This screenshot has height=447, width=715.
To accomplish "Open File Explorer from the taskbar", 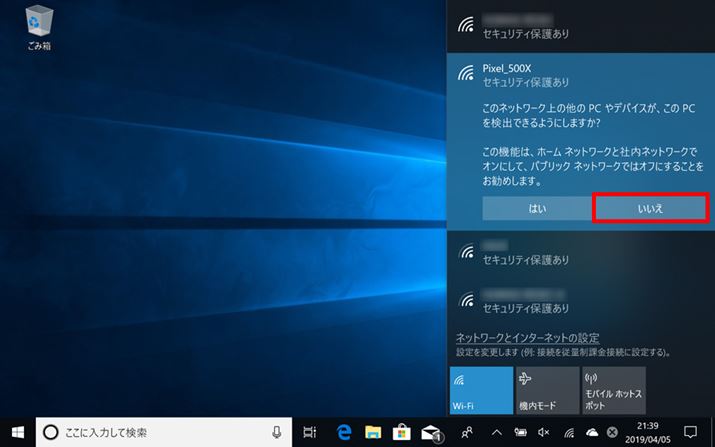I will click(373, 431).
